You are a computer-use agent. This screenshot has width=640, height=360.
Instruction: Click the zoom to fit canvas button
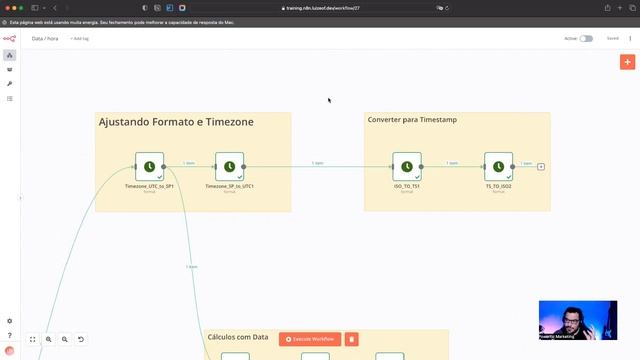pyautogui.click(x=33, y=339)
